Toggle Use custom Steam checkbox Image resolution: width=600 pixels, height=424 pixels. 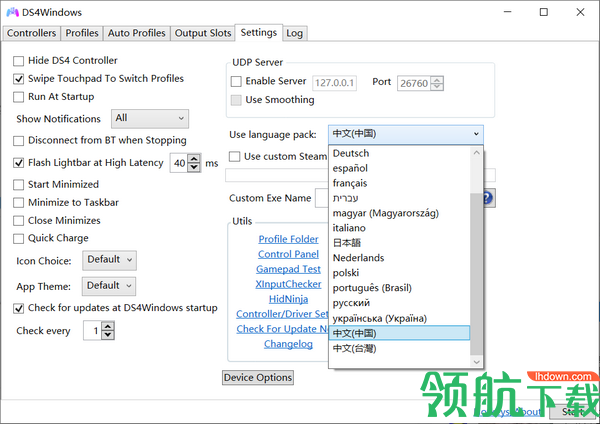(x=234, y=157)
